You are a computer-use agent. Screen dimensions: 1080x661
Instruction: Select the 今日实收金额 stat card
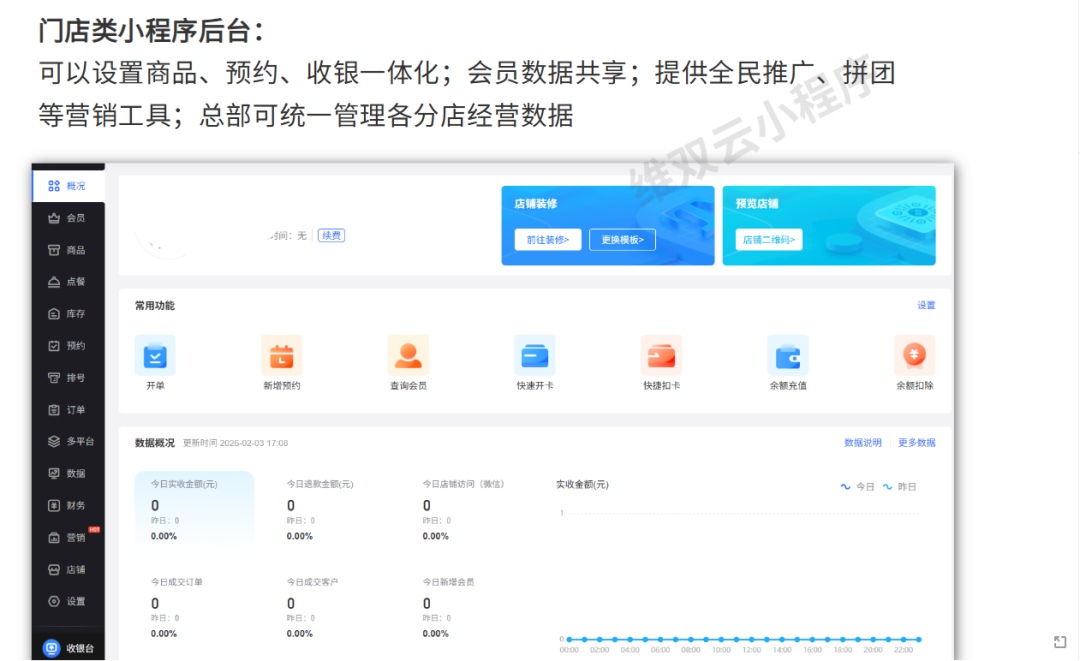click(194, 510)
